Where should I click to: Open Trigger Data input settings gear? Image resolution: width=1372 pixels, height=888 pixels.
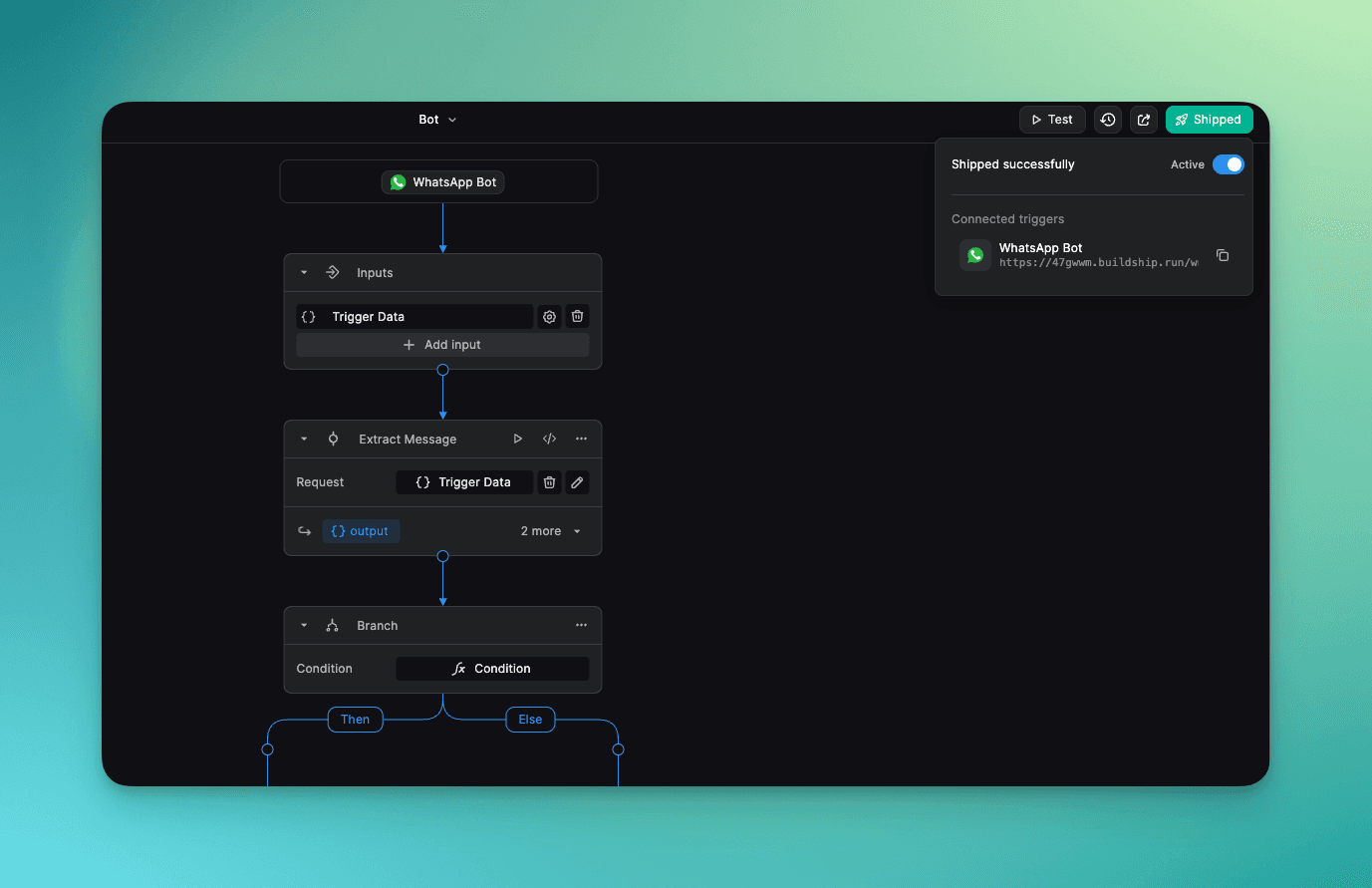(x=549, y=317)
